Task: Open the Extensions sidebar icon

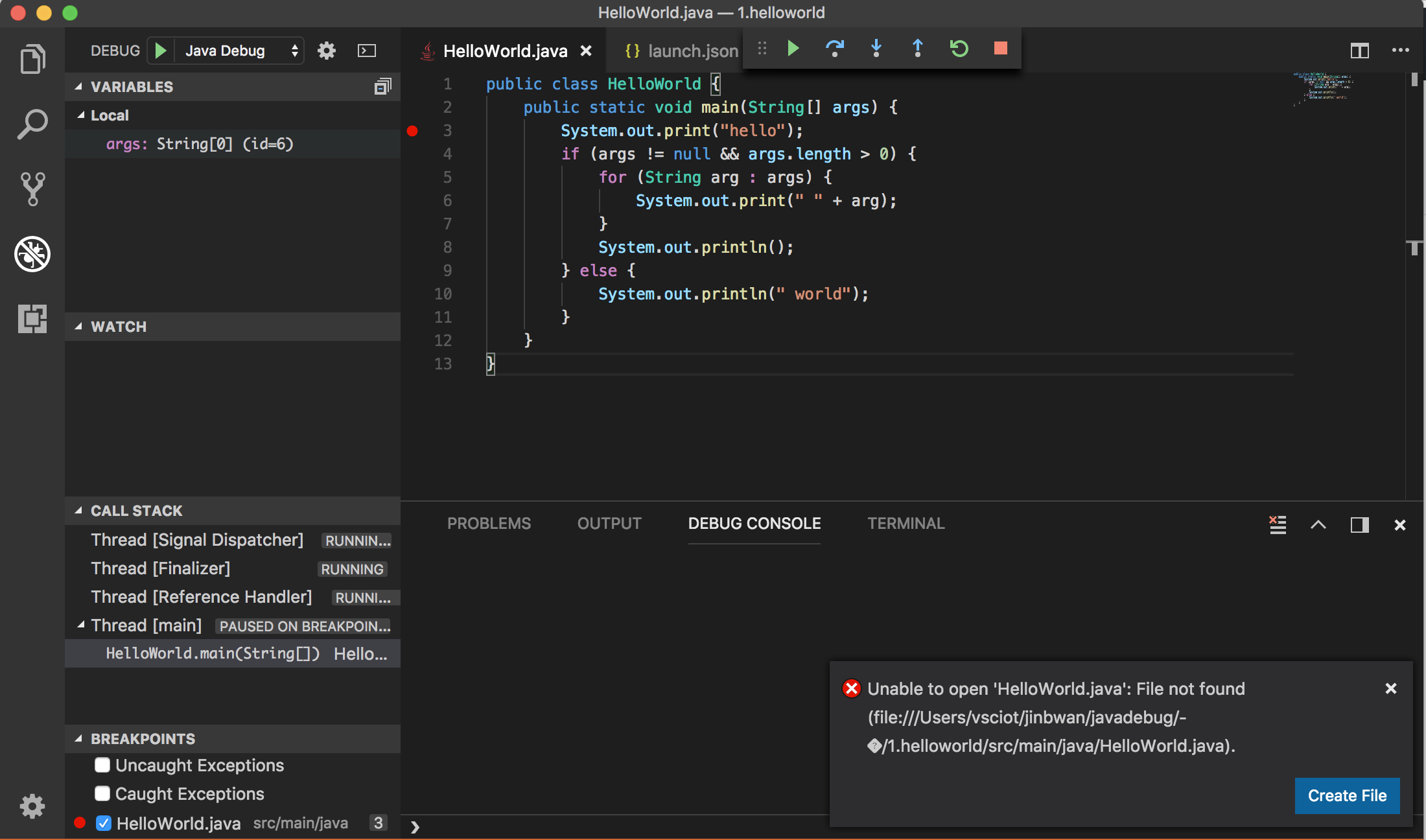Action: [32, 319]
